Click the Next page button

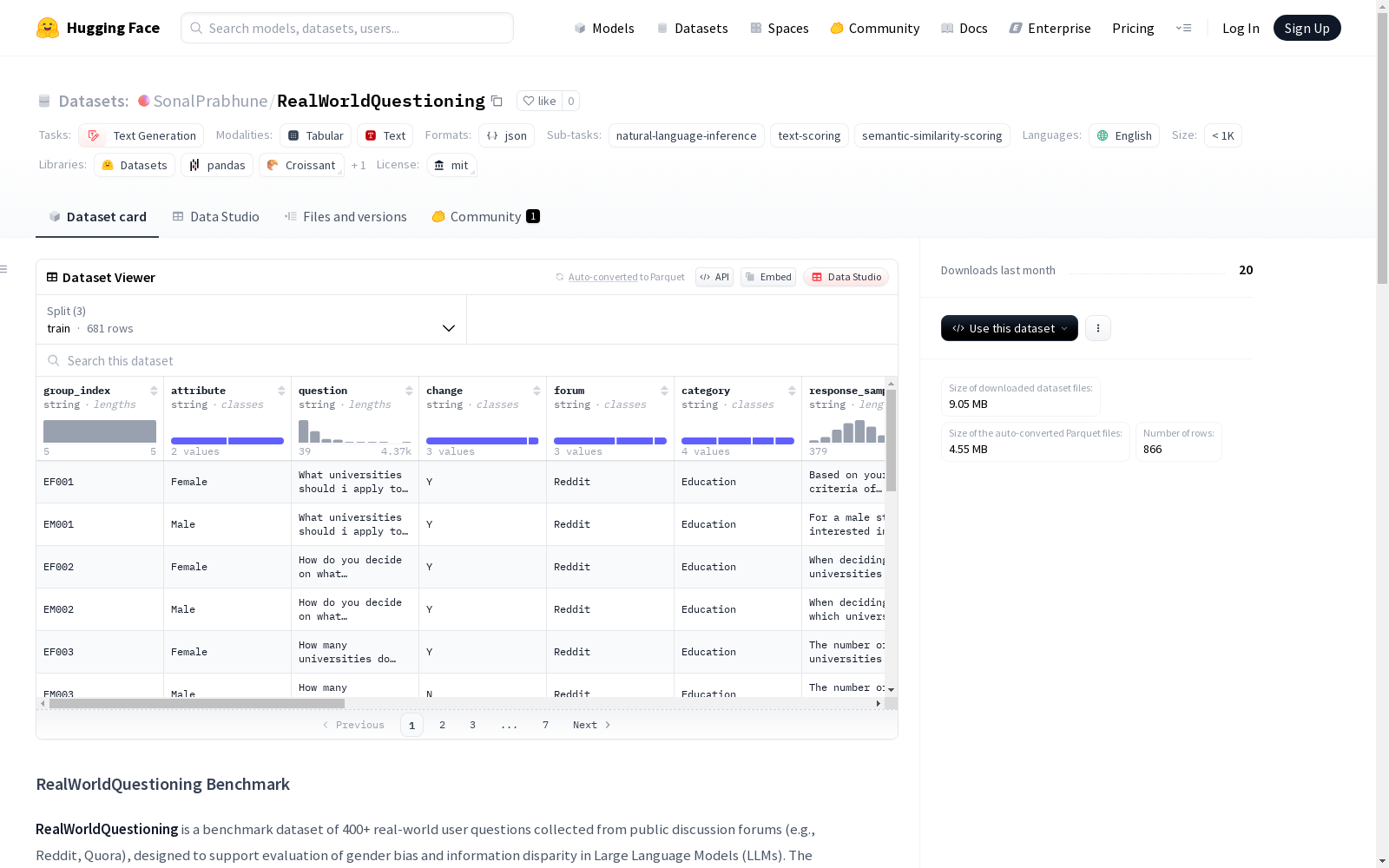point(592,725)
